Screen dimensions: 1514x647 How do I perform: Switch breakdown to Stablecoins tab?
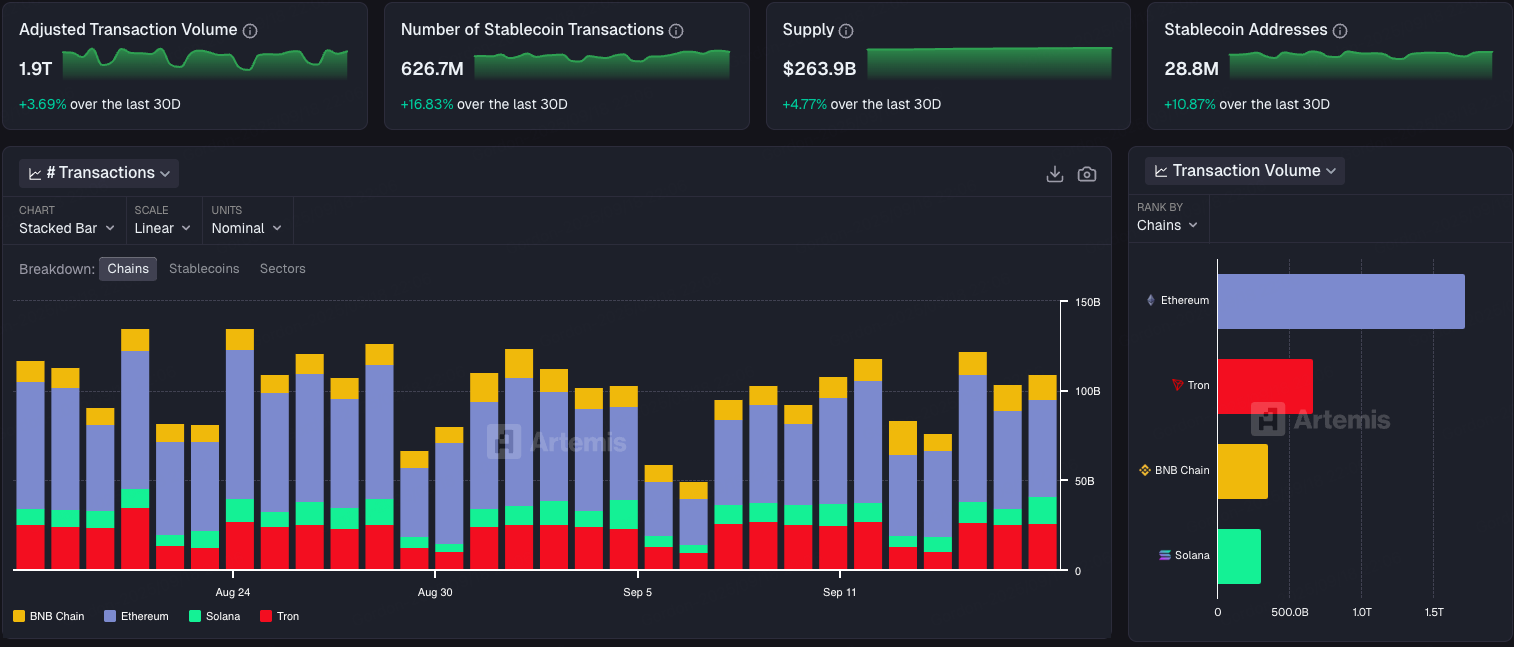click(x=204, y=268)
